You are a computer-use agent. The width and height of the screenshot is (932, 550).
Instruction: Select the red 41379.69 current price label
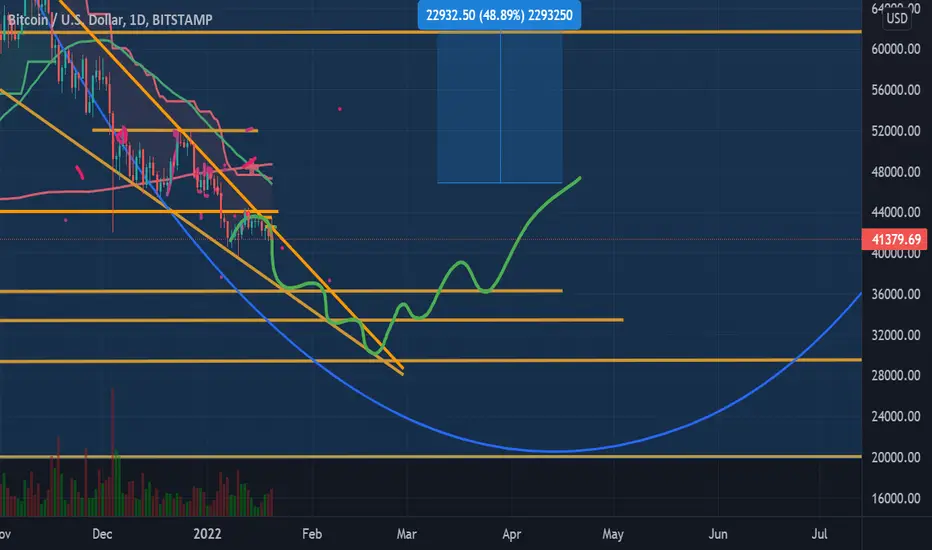(895, 240)
